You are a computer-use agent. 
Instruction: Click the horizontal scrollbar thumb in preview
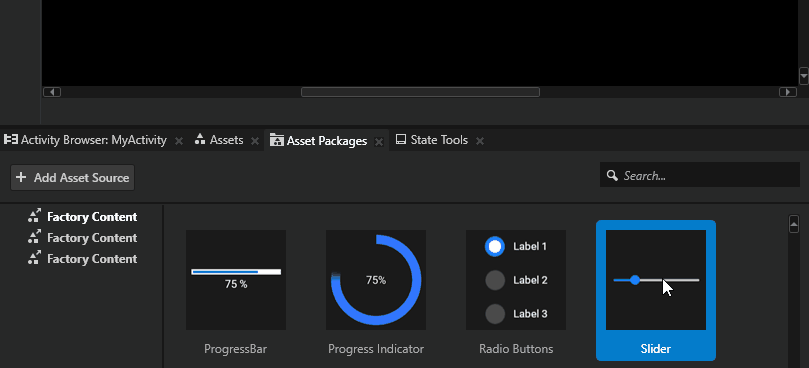tap(420, 92)
